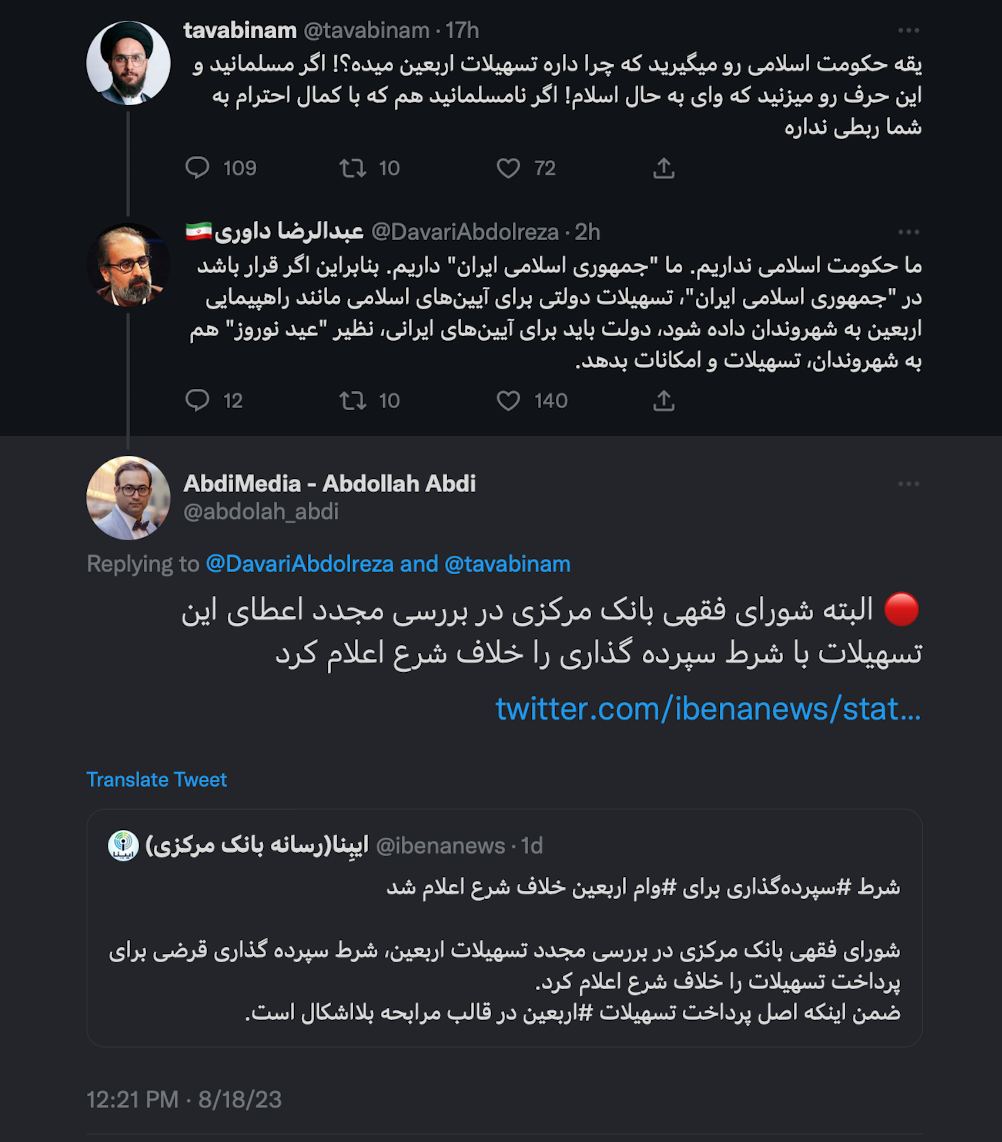Open more options for AbdiMedia tweet
The width and height of the screenshot is (1002, 1142).
pyautogui.click(x=908, y=484)
